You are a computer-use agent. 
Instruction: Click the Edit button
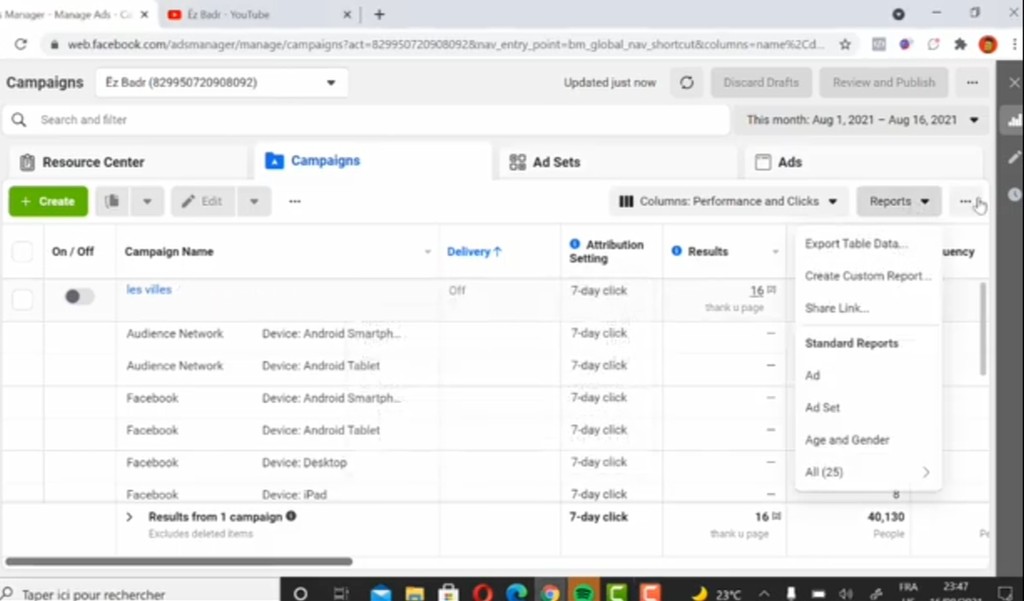[203, 201]
